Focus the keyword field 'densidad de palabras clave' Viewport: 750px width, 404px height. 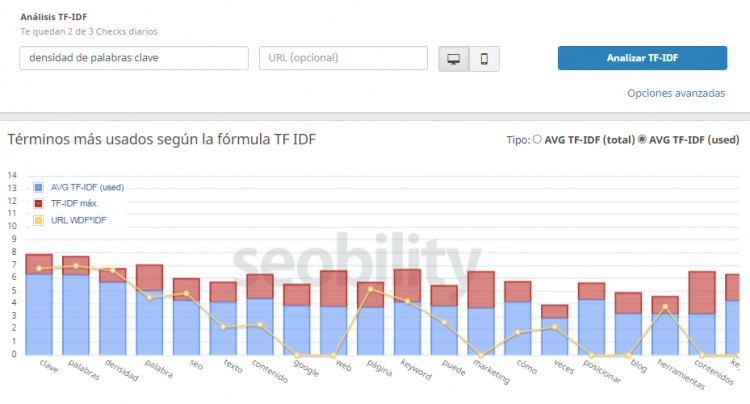click(x=134, y=58)
